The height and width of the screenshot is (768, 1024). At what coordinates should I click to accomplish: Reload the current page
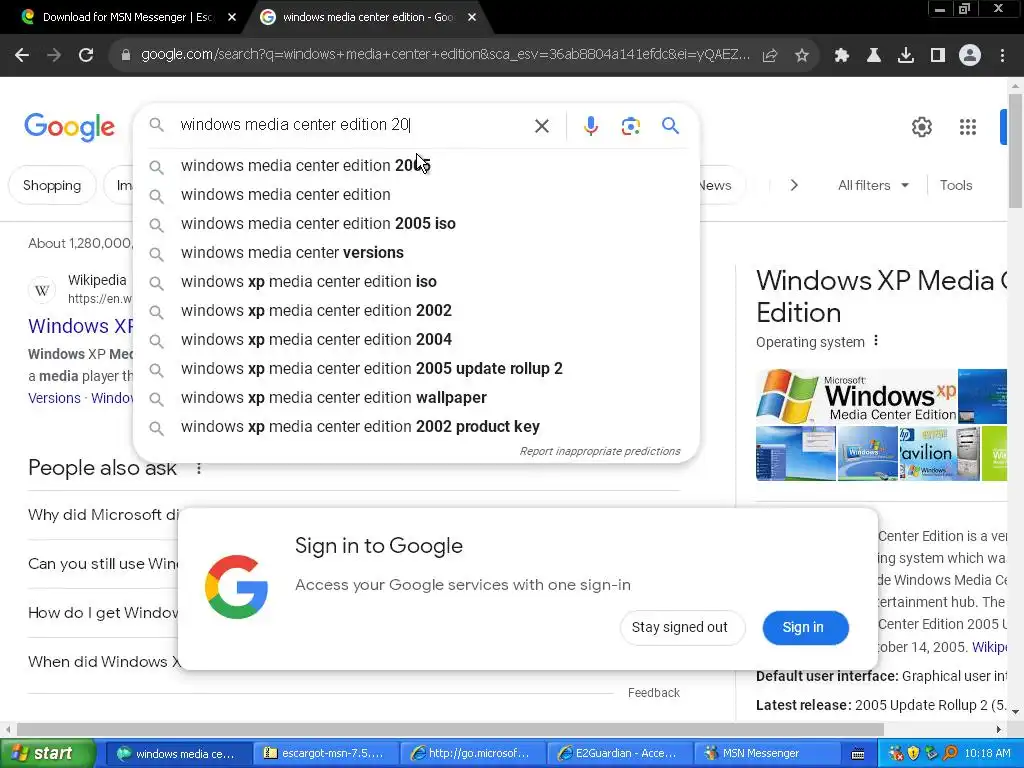(x=86, y=56)
